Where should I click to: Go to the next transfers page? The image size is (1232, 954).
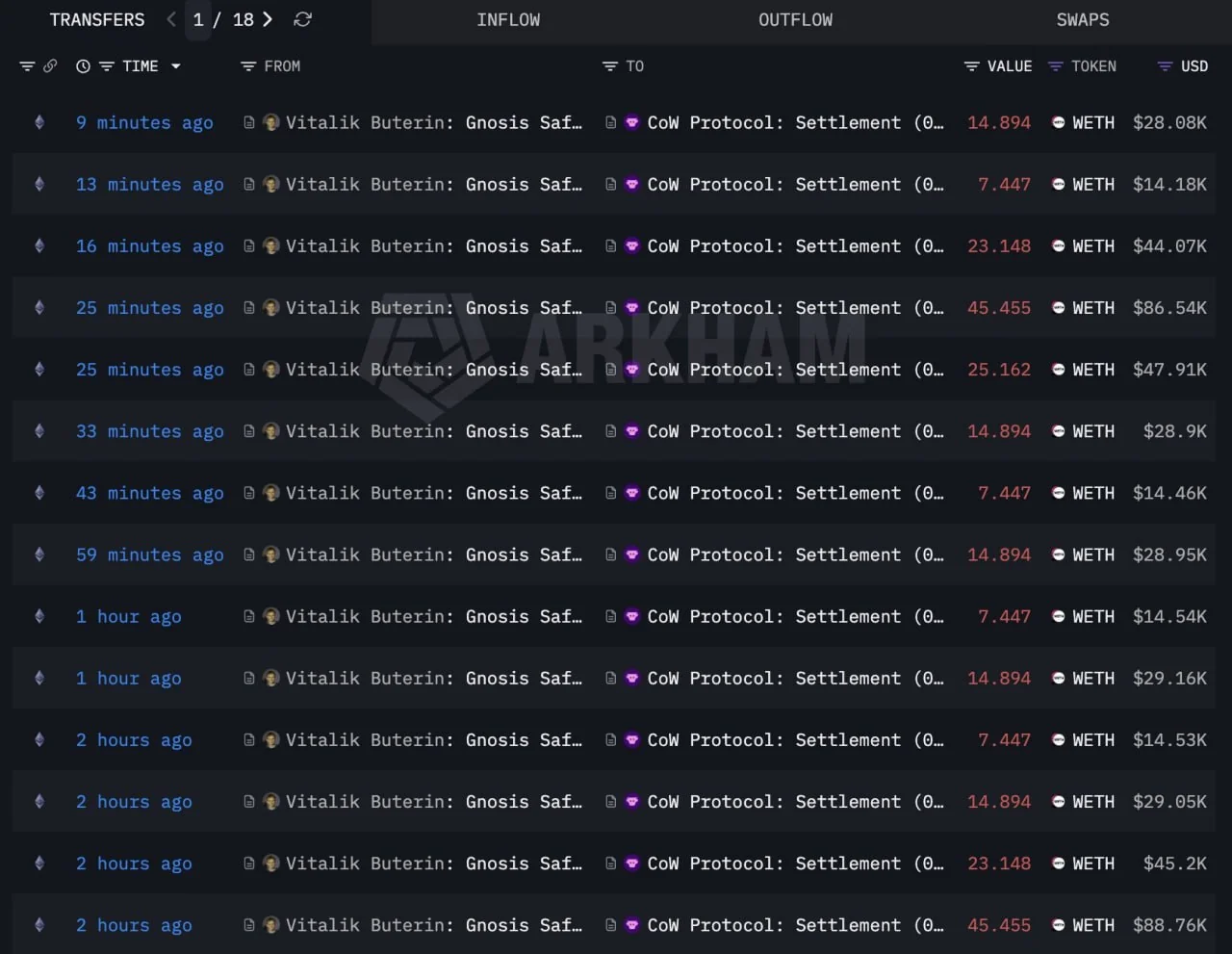pos(268,19)
